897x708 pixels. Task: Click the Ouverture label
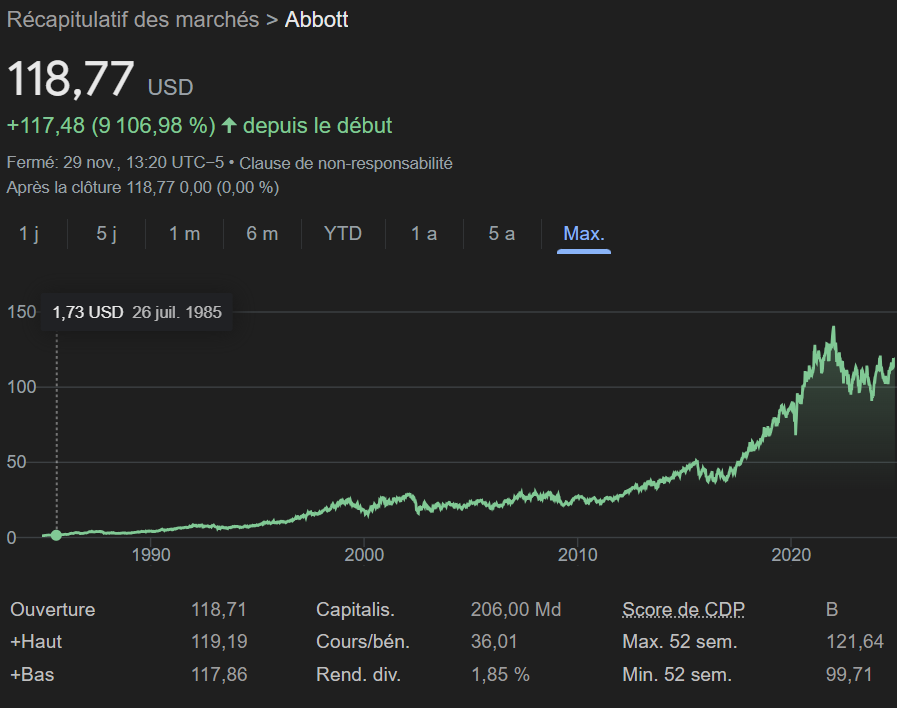(53, 610)
